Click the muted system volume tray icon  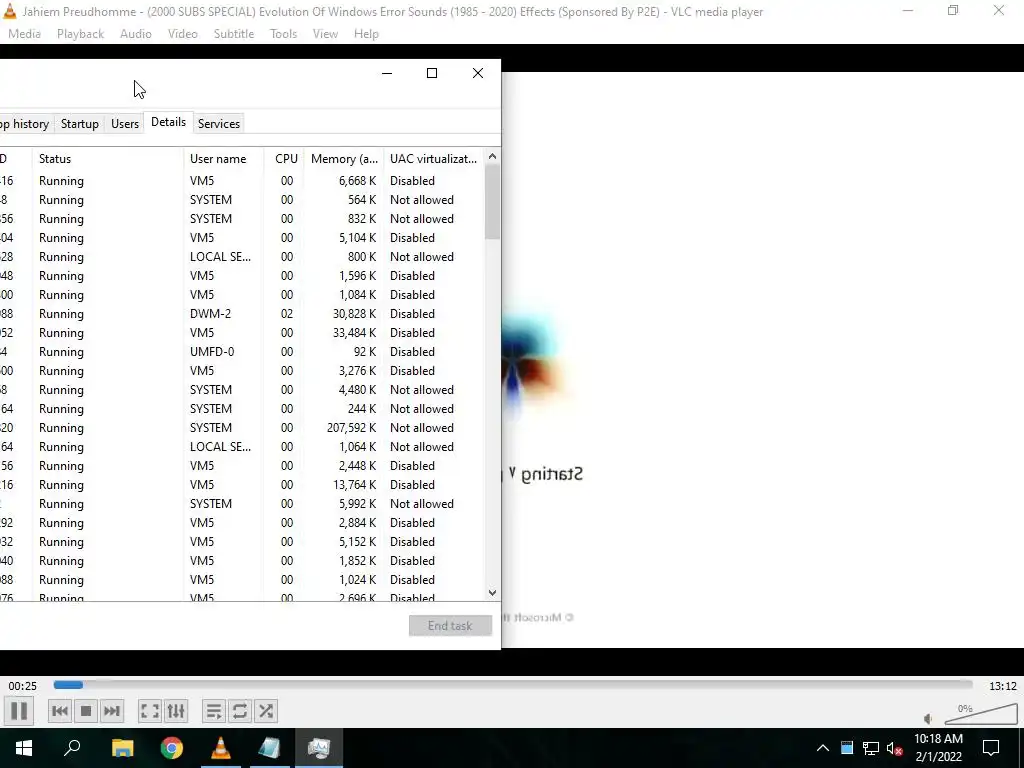pos(895,748)
